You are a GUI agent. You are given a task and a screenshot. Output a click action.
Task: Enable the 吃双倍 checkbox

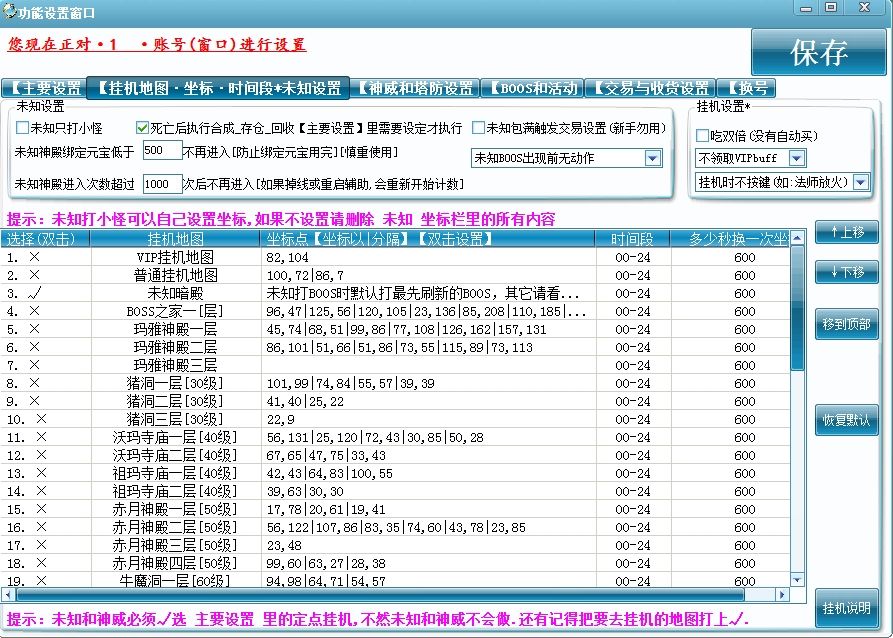point(702,136)
